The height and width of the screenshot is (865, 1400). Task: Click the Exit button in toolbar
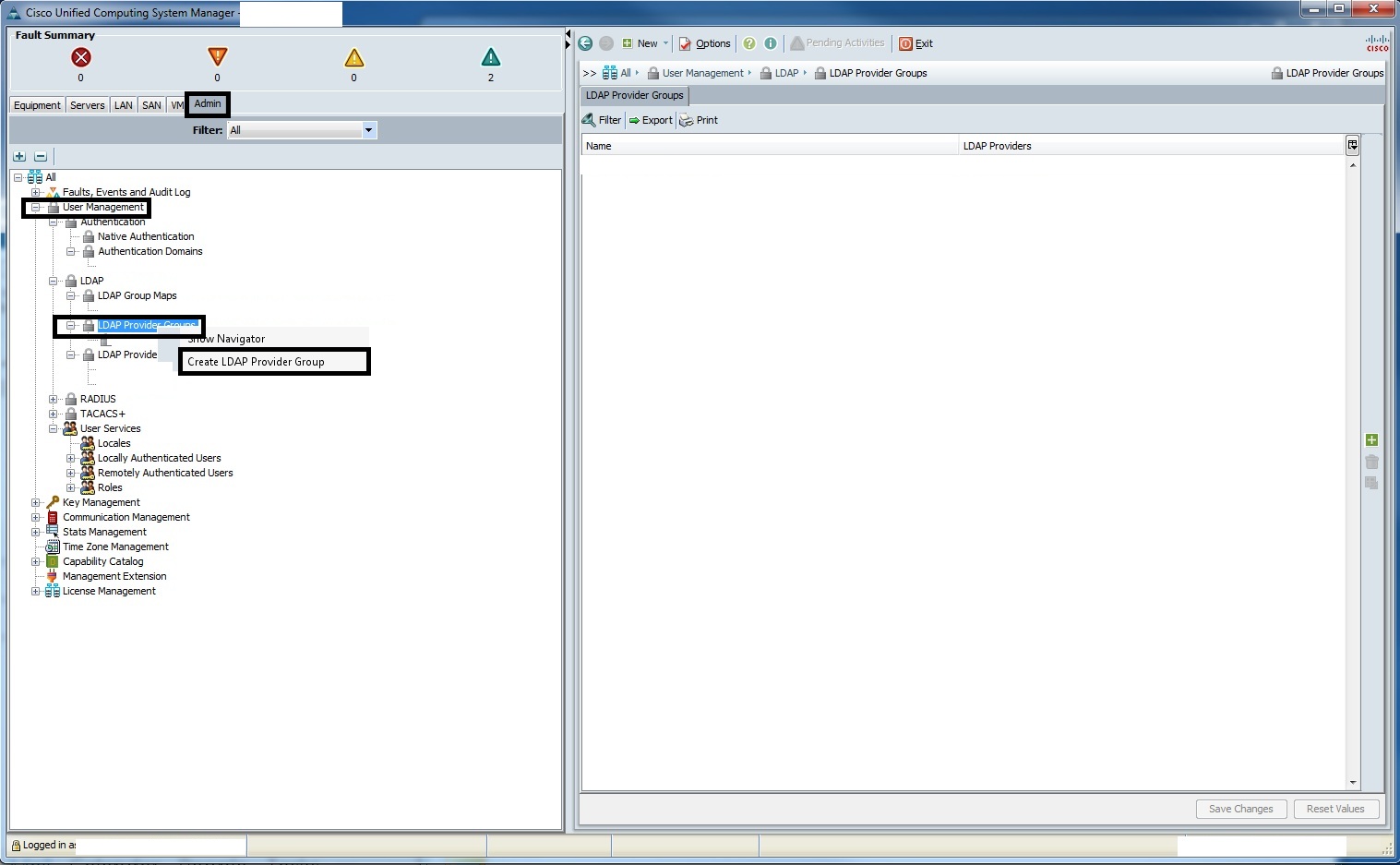tap(916, 43)
